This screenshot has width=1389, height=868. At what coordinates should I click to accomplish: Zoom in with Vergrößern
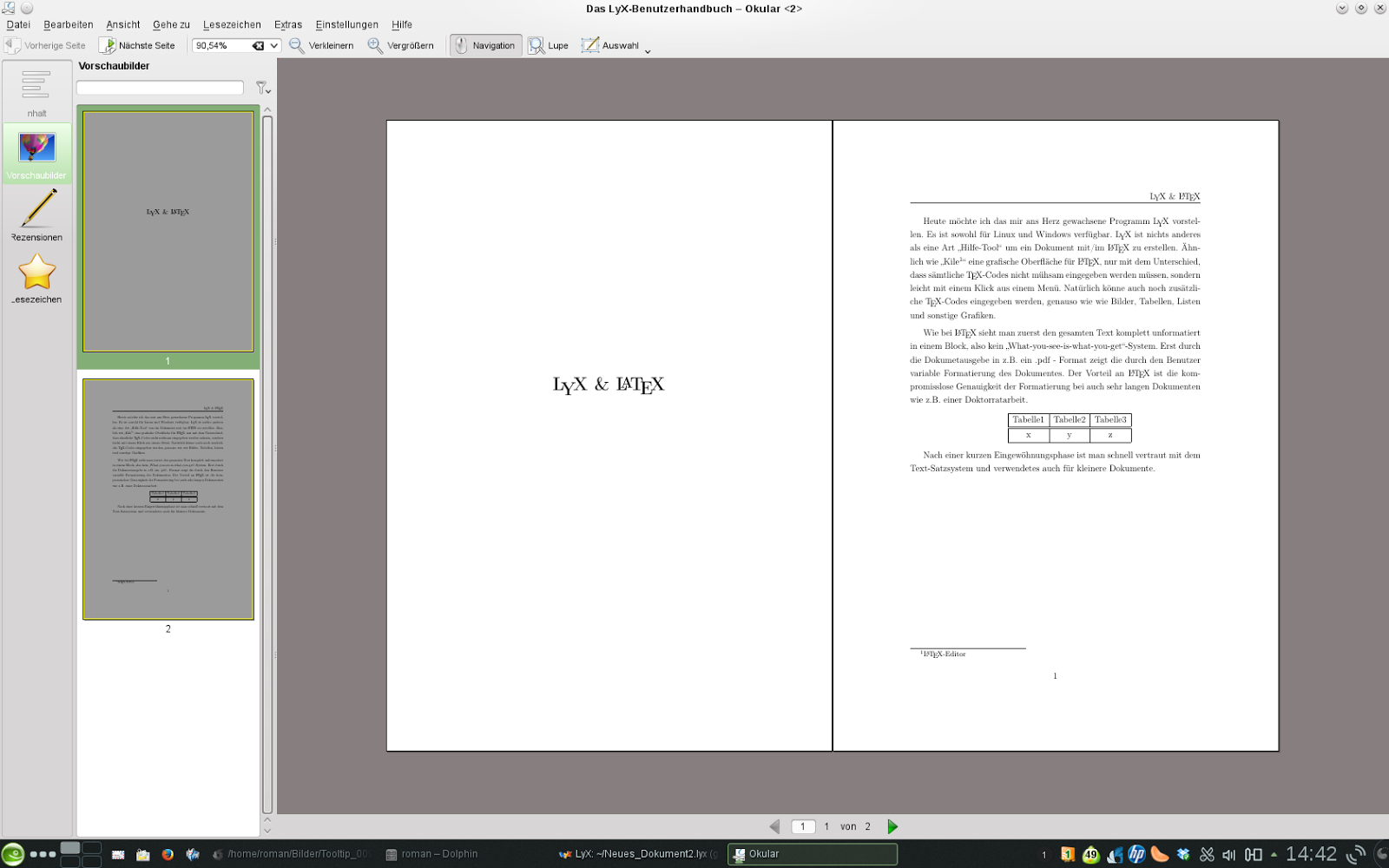401,45
